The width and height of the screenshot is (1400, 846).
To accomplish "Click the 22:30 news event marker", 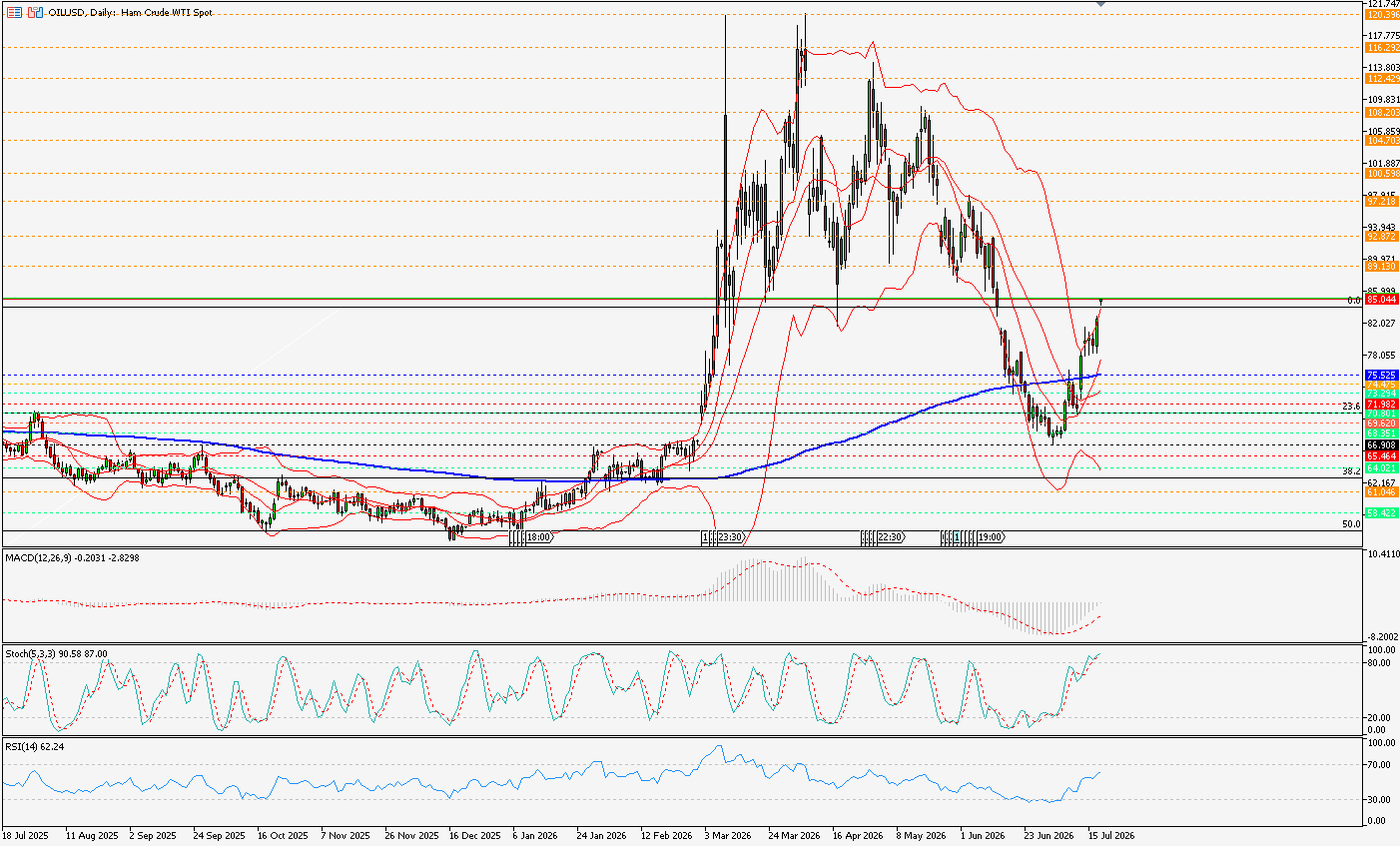I will tap(891, 537).
